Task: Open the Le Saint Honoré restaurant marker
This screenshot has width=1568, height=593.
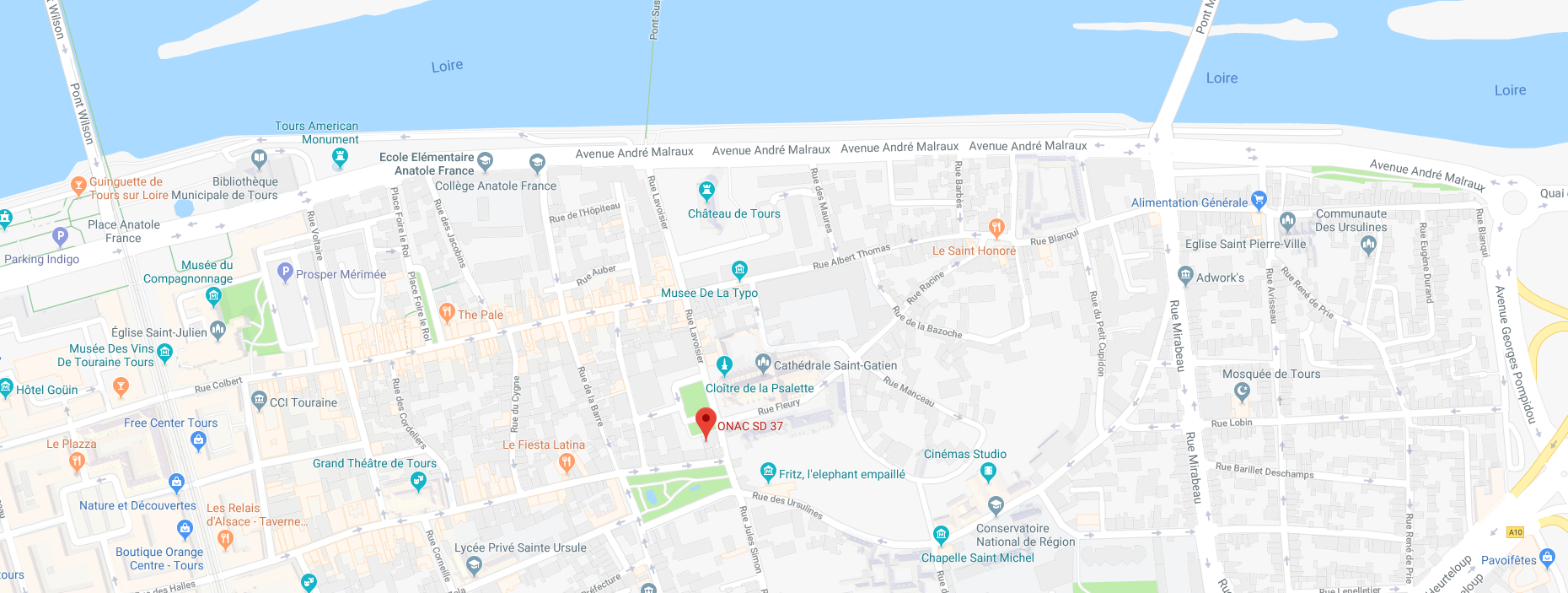Action: click(x=996, y=228)
